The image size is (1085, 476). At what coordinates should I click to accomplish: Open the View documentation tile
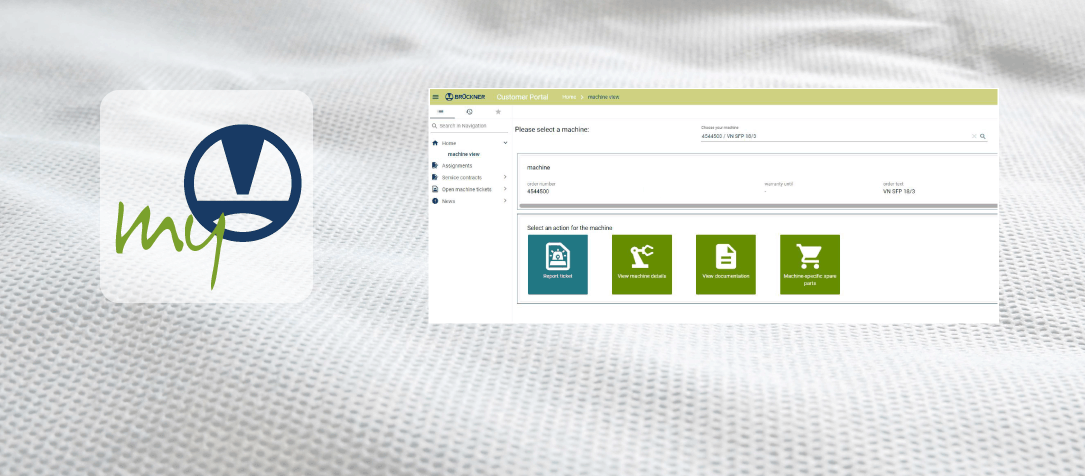(x=726, y=264)
